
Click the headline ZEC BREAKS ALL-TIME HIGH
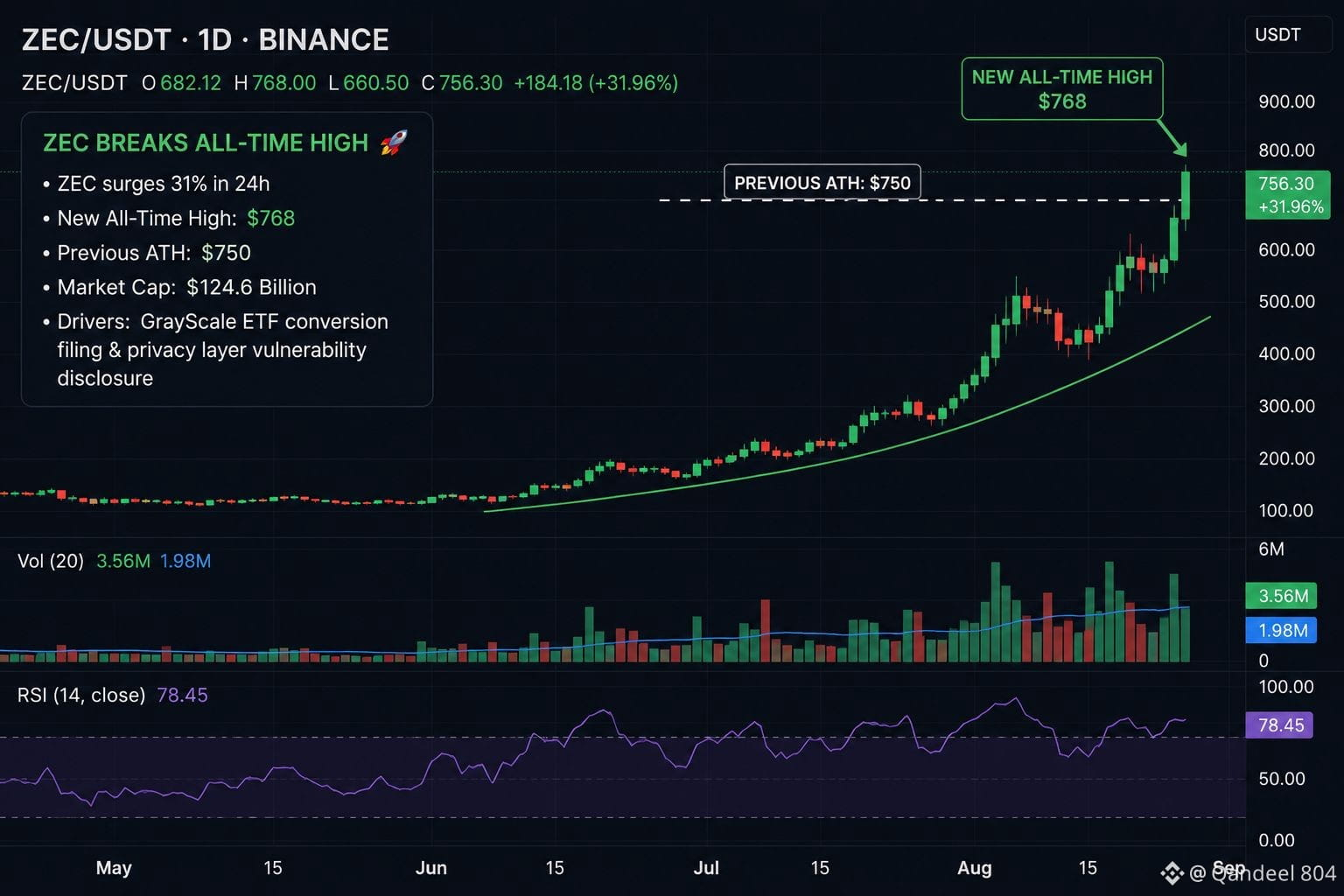206,143
